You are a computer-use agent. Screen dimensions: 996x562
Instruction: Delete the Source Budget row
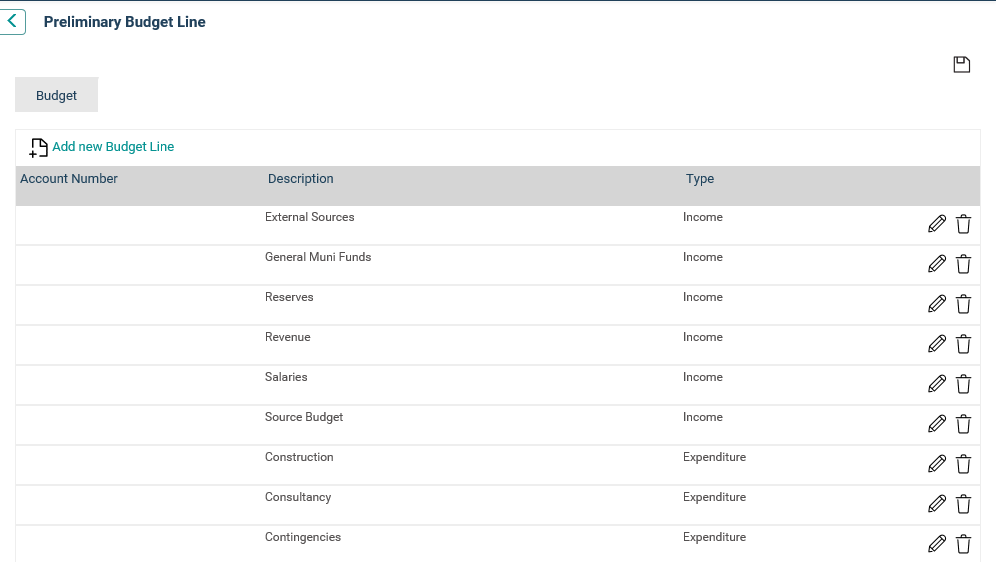click(x=964, y=424)
